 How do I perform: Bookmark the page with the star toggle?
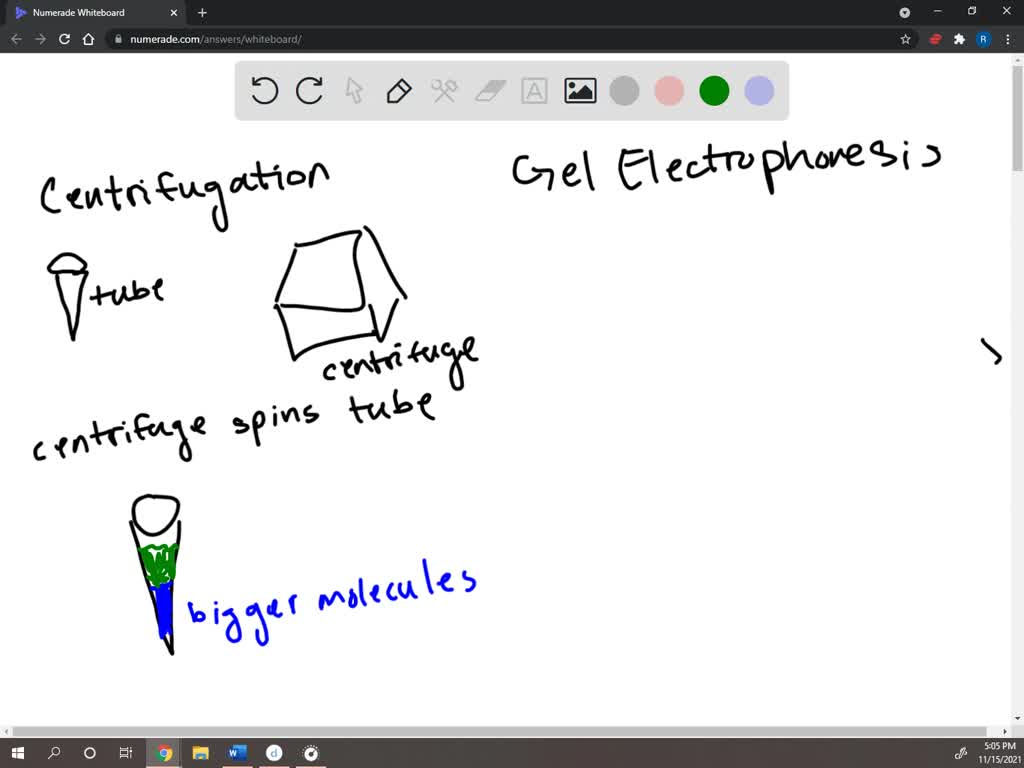[x=905, y=38]
